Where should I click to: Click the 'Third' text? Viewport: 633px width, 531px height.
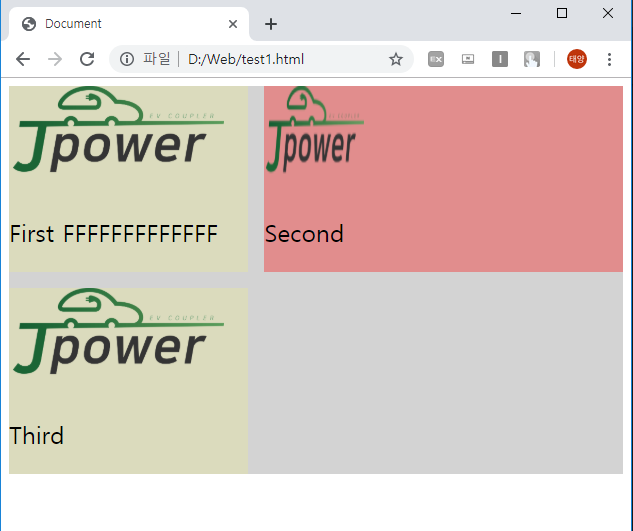36,436
